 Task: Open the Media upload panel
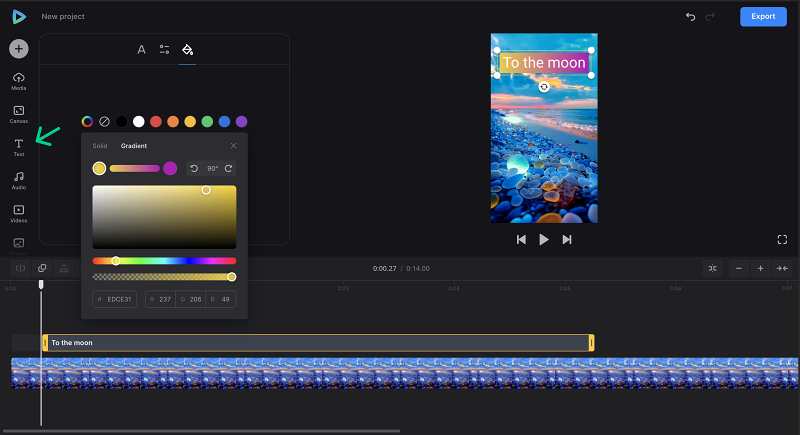click(x=19, y=81)
